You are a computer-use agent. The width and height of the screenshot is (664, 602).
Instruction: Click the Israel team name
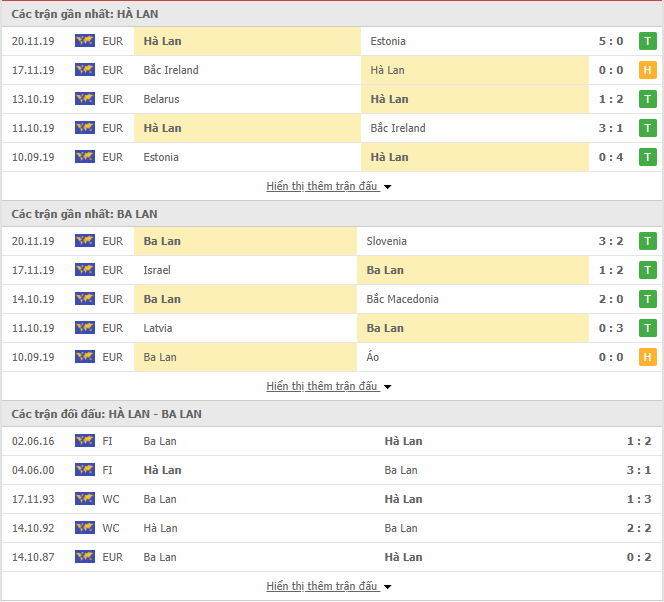[x=157, y=270]
